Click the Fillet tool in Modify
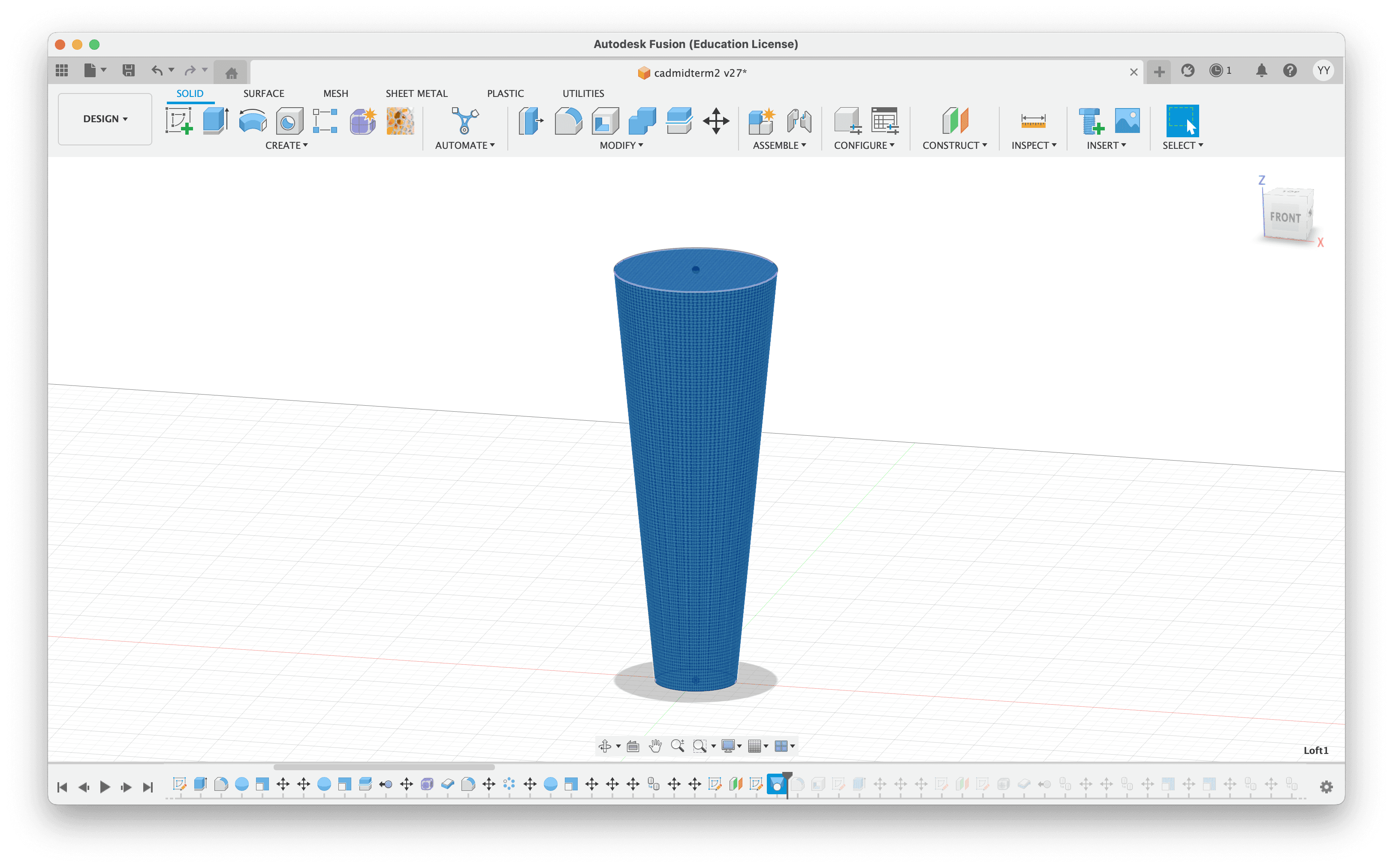 [568, 121]
